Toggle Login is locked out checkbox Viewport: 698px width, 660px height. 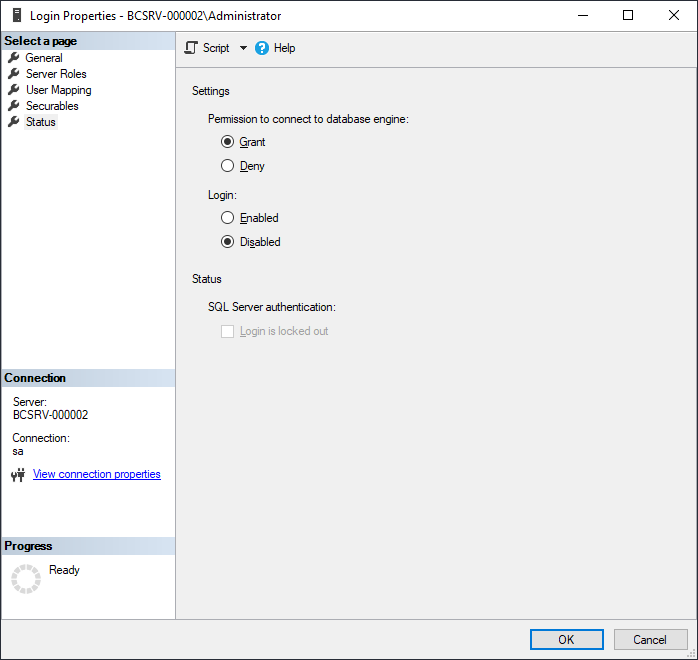tap(227, 331)
